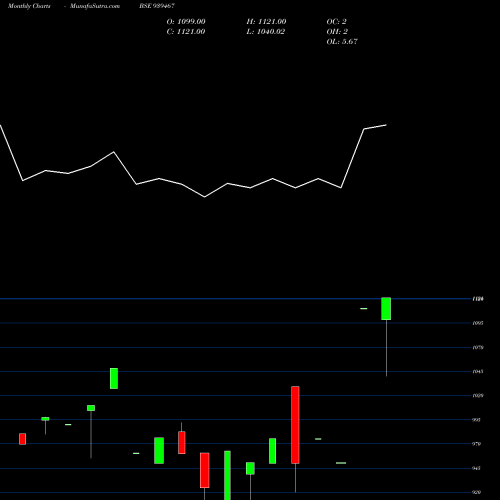Image resolution: width=500 pixels, height=500 pixels.
Task: Click the open value 'O: 1099.00'
Action: [x=186, y=22]
